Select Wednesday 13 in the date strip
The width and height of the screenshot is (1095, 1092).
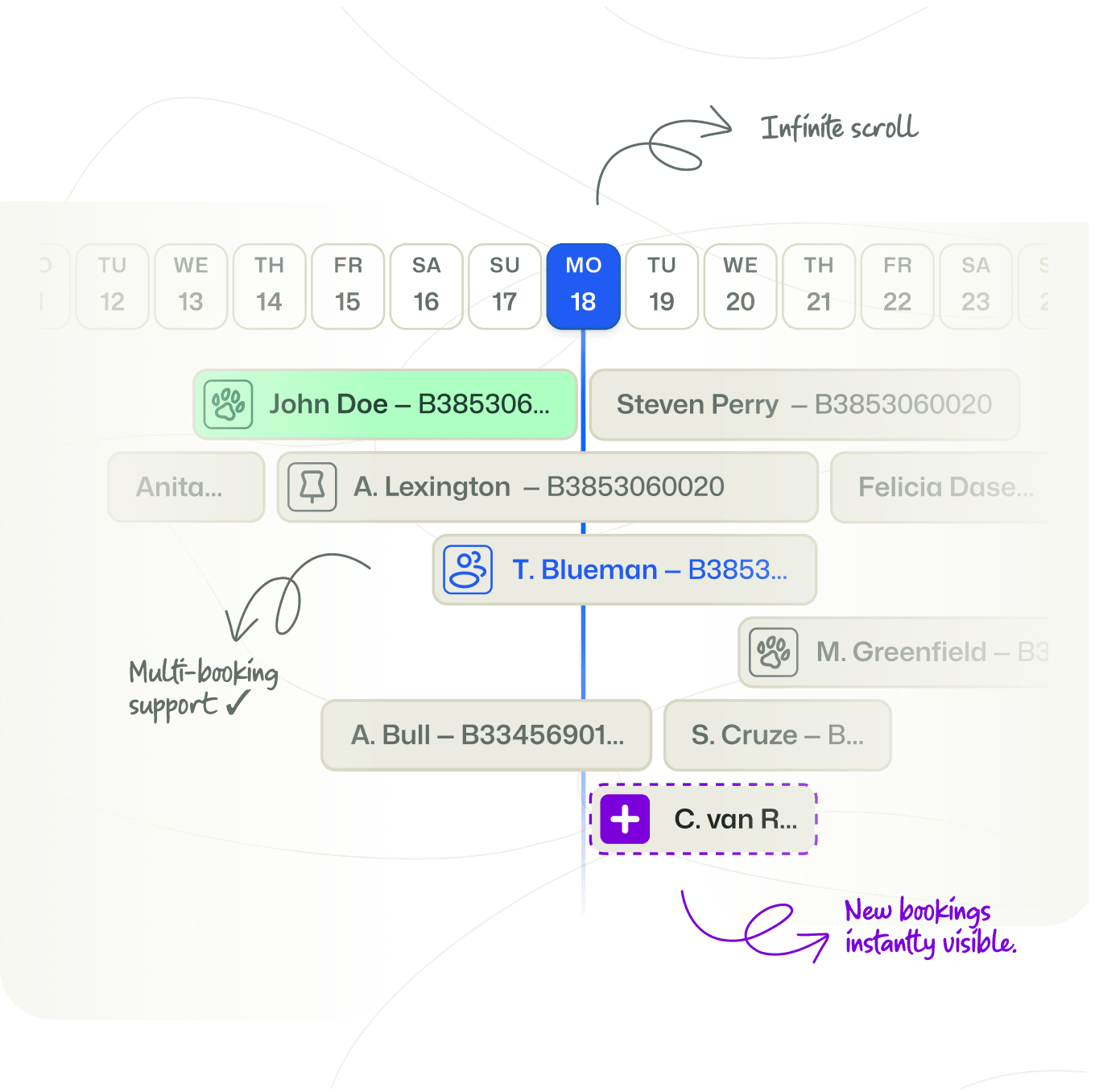(x=191, y=286)
